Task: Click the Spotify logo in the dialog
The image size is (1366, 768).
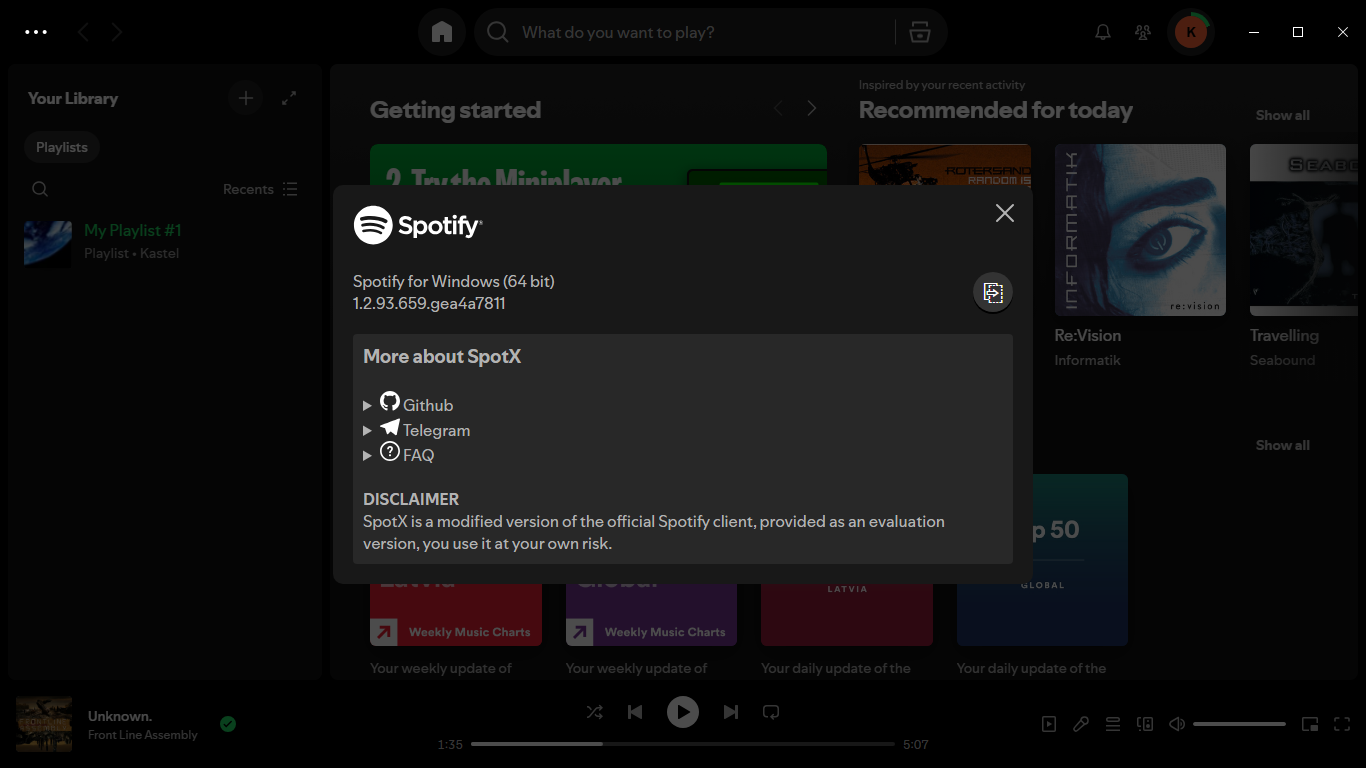Action: 418,225
